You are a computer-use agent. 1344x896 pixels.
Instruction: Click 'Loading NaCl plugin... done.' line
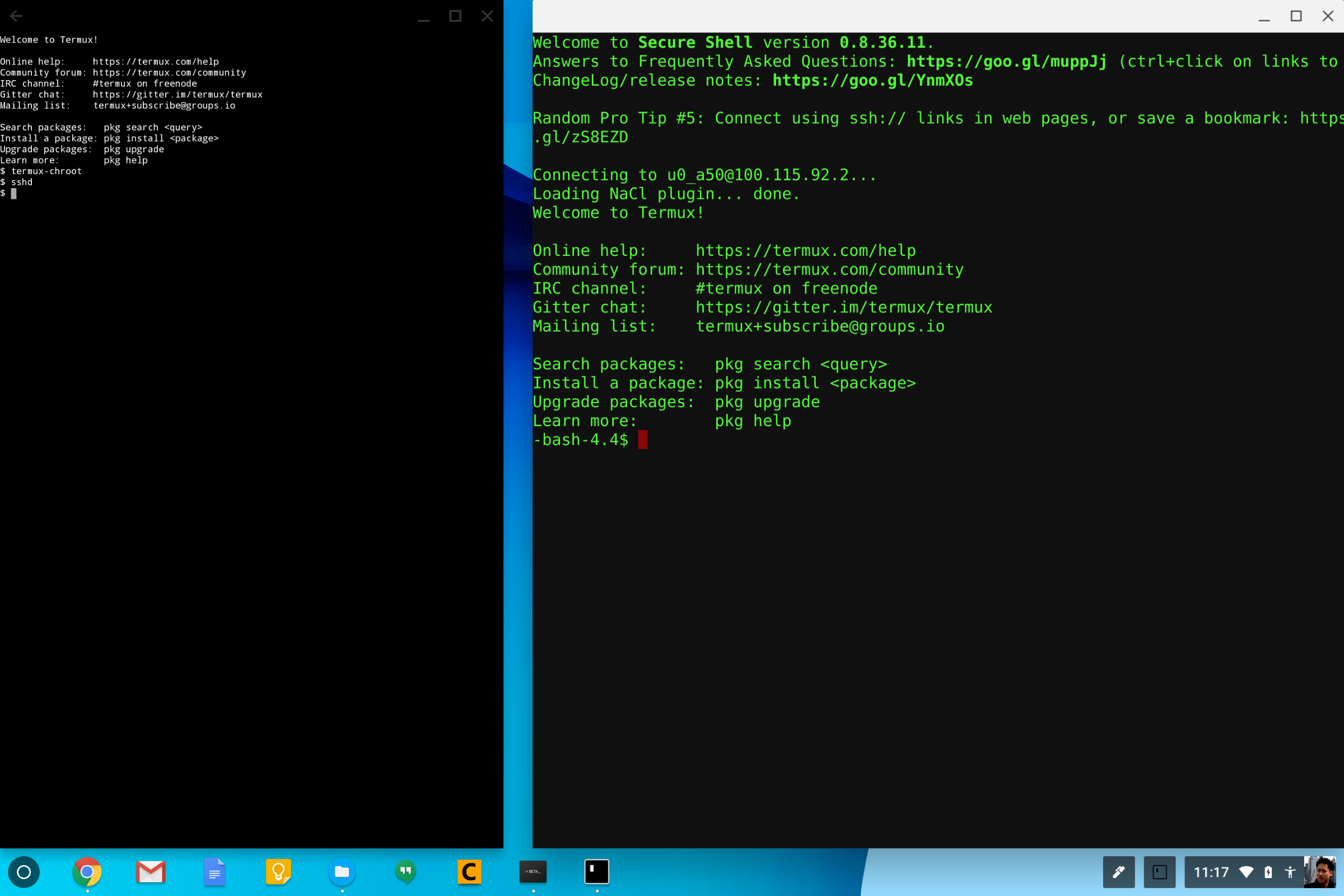point(666,193)
